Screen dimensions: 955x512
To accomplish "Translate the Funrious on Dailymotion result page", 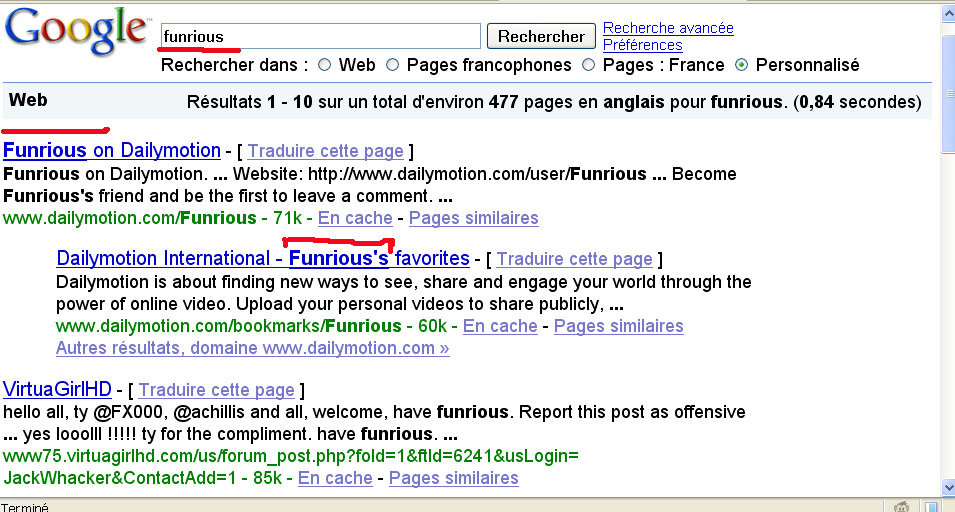I will 325,152.
